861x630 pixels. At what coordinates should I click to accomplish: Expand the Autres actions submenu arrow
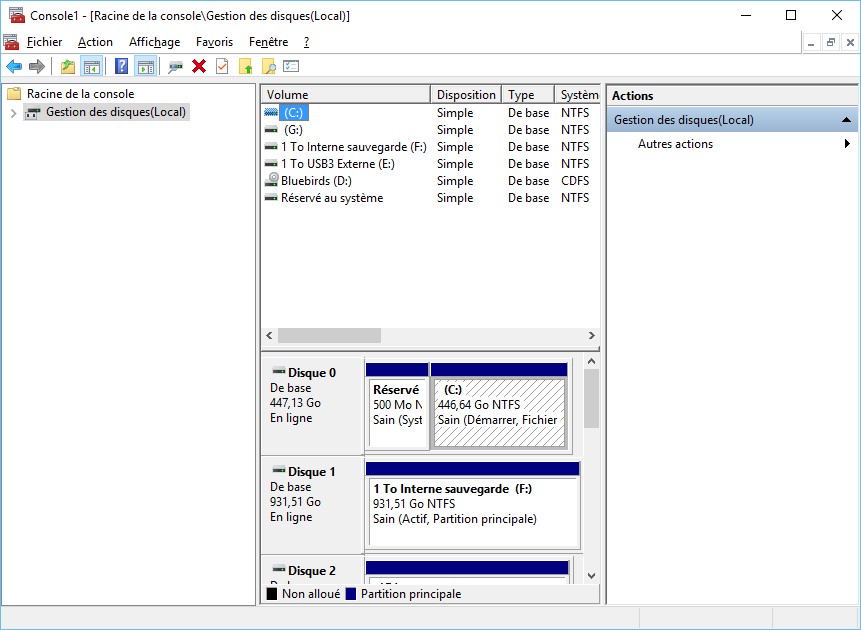click(847, 144)
